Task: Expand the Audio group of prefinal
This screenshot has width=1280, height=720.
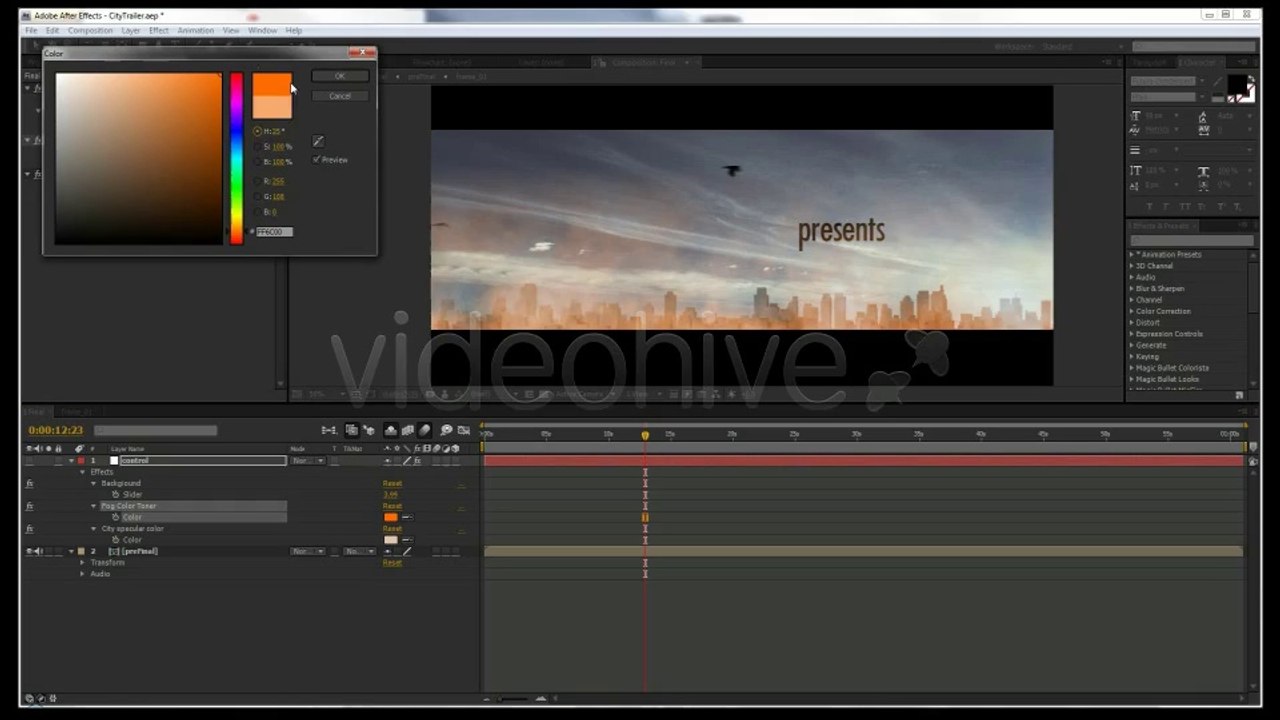Action: (x=83, y=574)
